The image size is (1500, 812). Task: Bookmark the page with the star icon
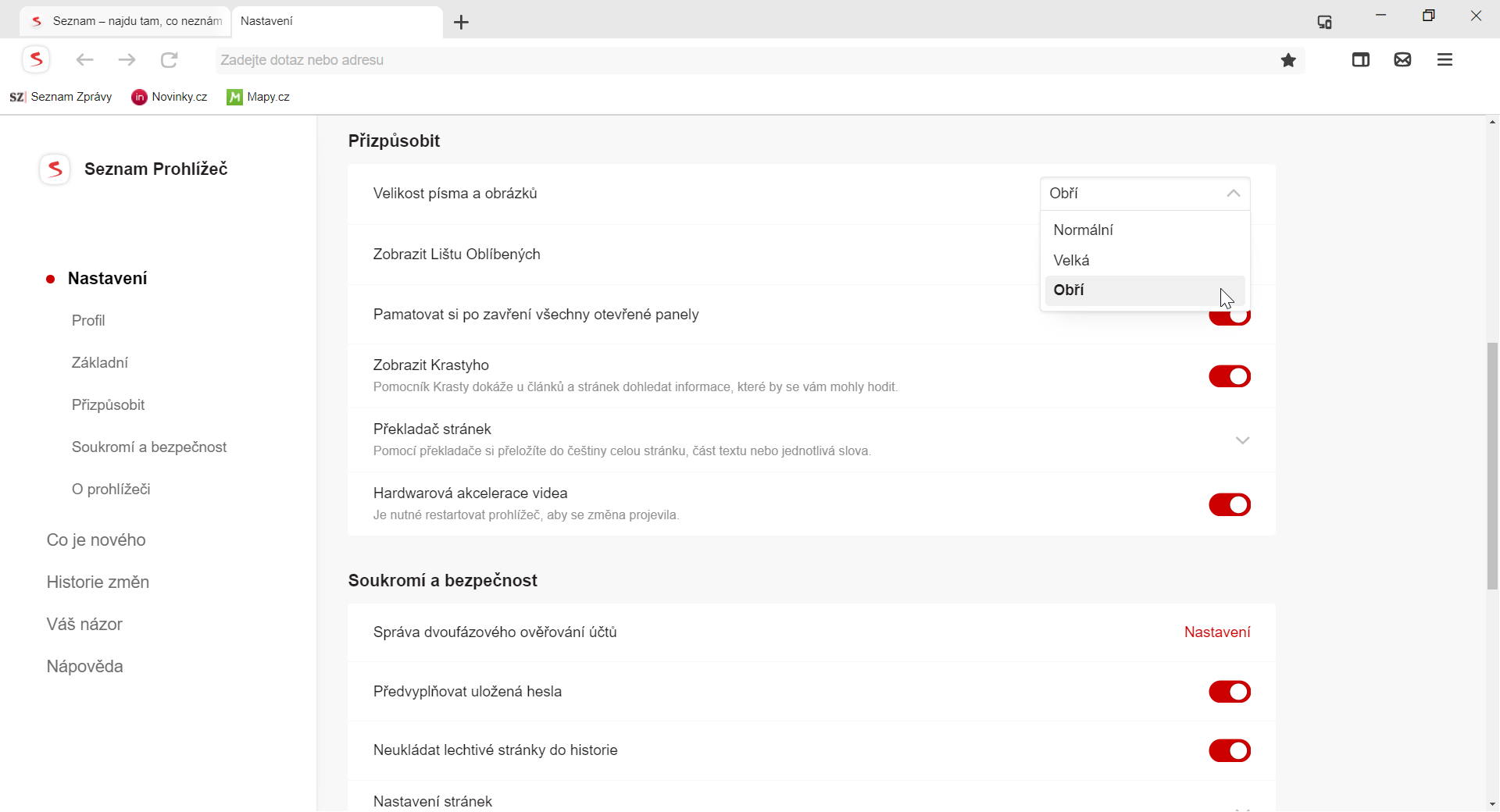pyautogui.click(x=1288, y=60)
